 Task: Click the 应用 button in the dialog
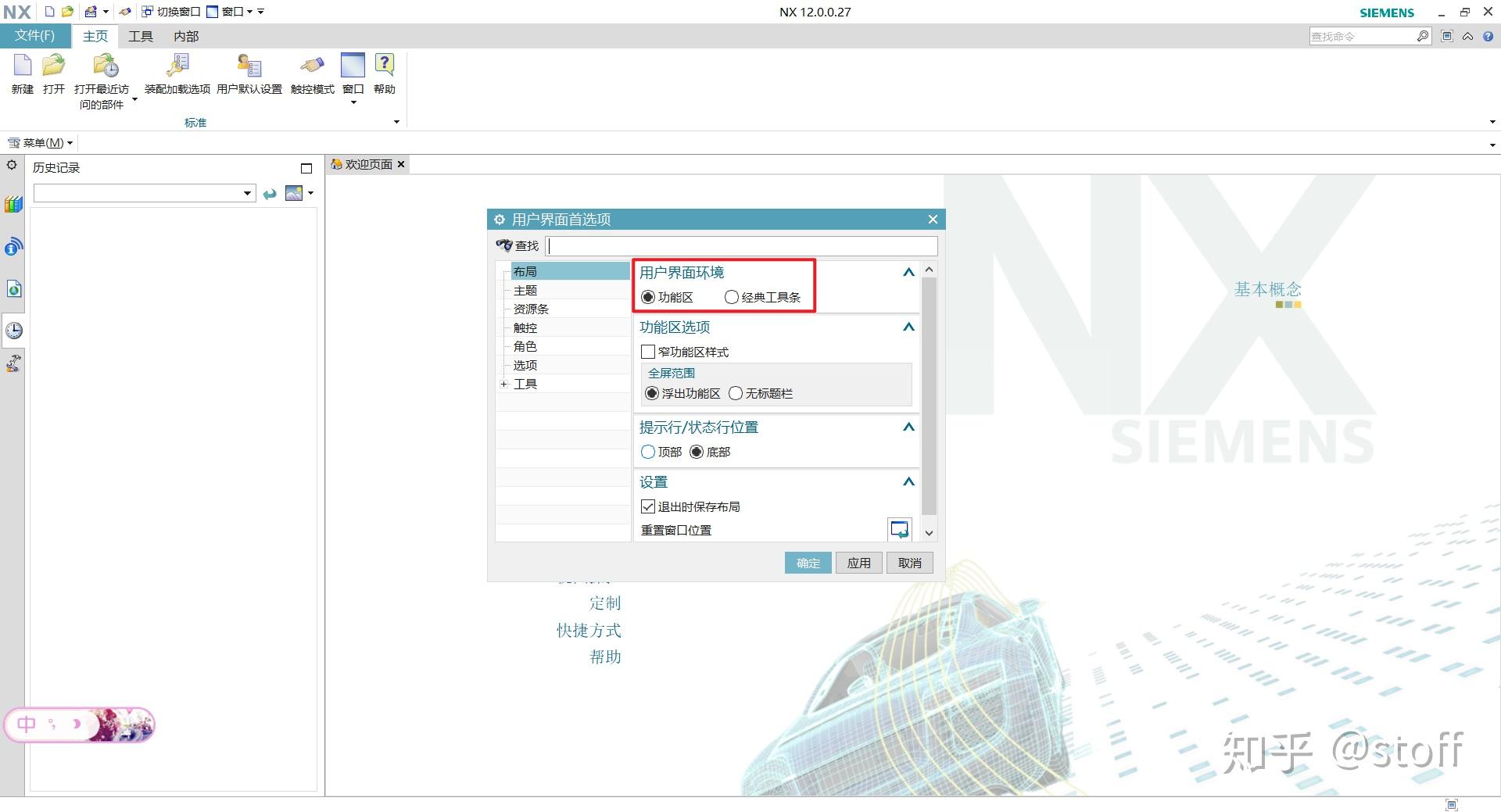tap(858, 563)
